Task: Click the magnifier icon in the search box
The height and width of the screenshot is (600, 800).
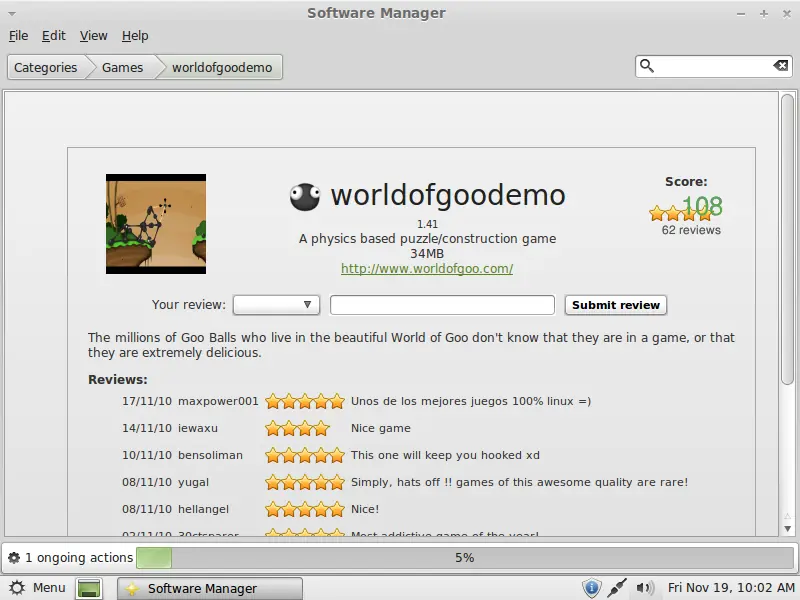Action: (x=647, y=66)
